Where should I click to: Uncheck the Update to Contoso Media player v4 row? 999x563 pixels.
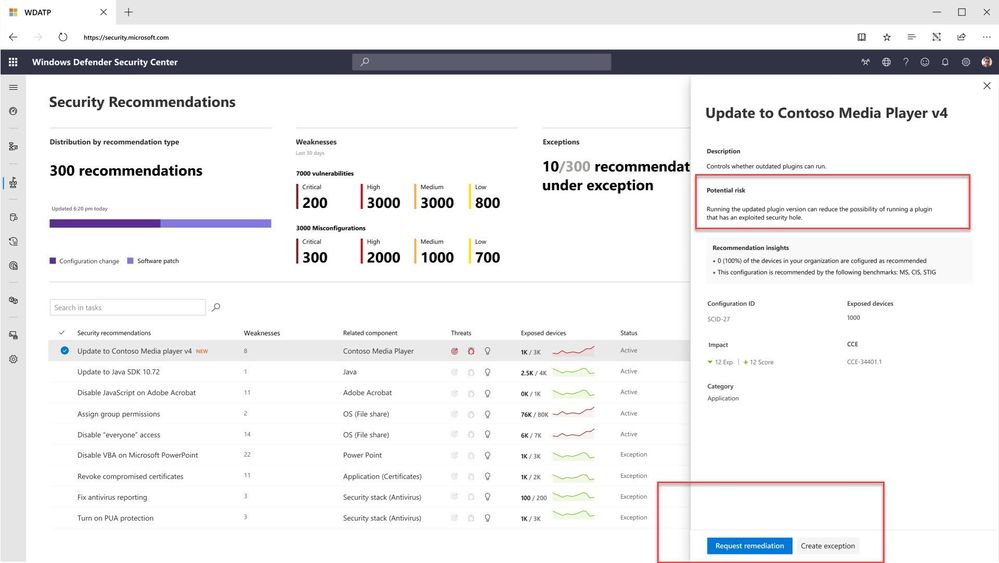[64, 351]
